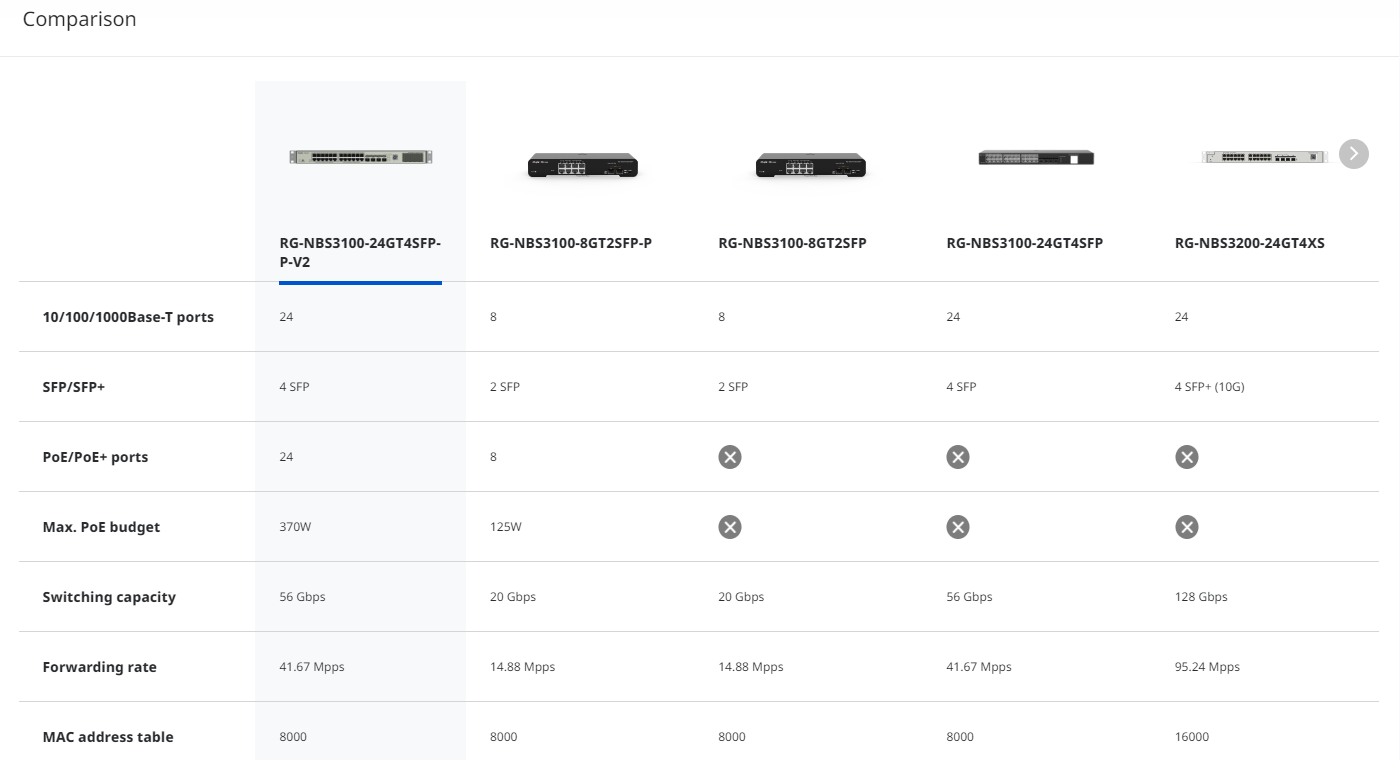1400x760 pixels.
Task: Click the 10/100/1000Base-T ports row label
Action: click(x=128, y=317)
